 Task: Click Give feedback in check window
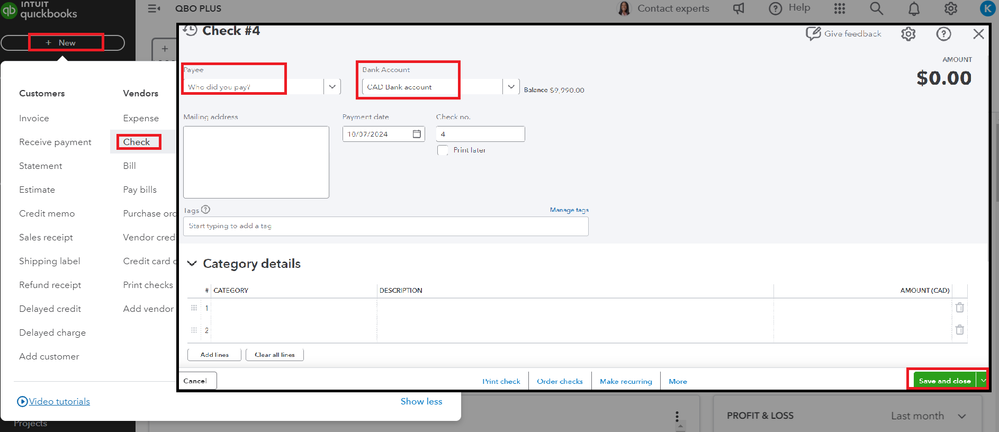tap(844, 34)
